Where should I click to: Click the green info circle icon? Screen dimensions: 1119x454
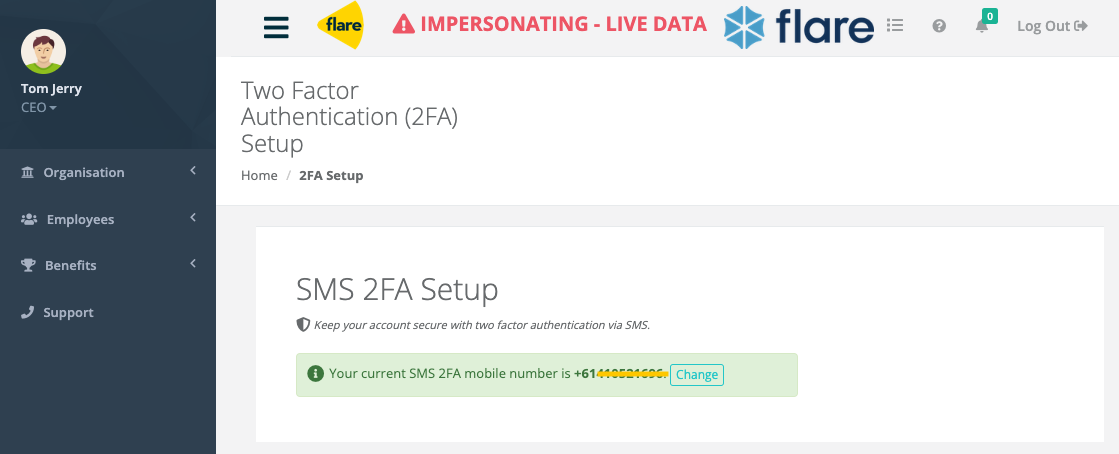315,373
